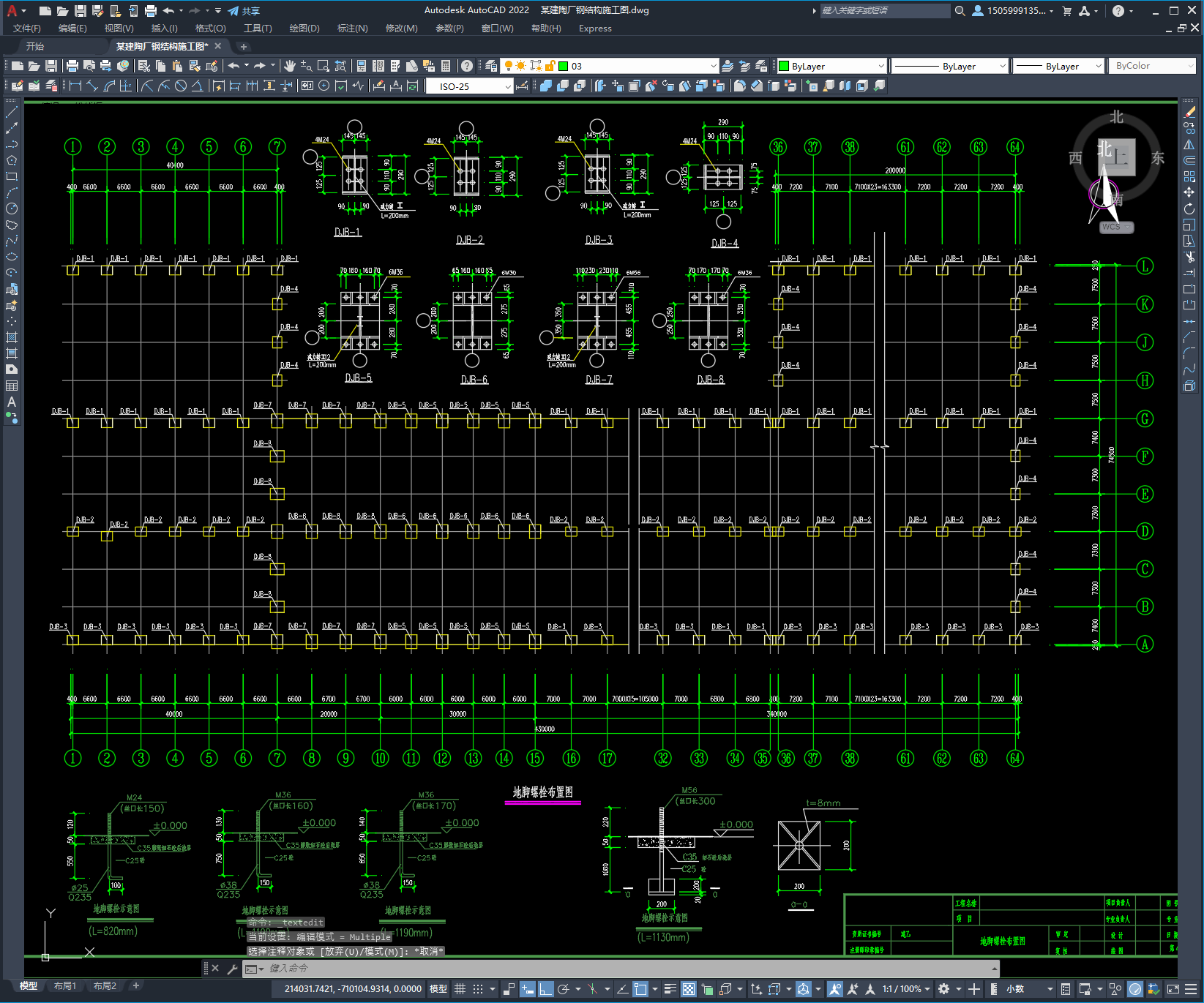Select the Multiline Text A tool
Screen dimensions: 1204x1003
12,402
